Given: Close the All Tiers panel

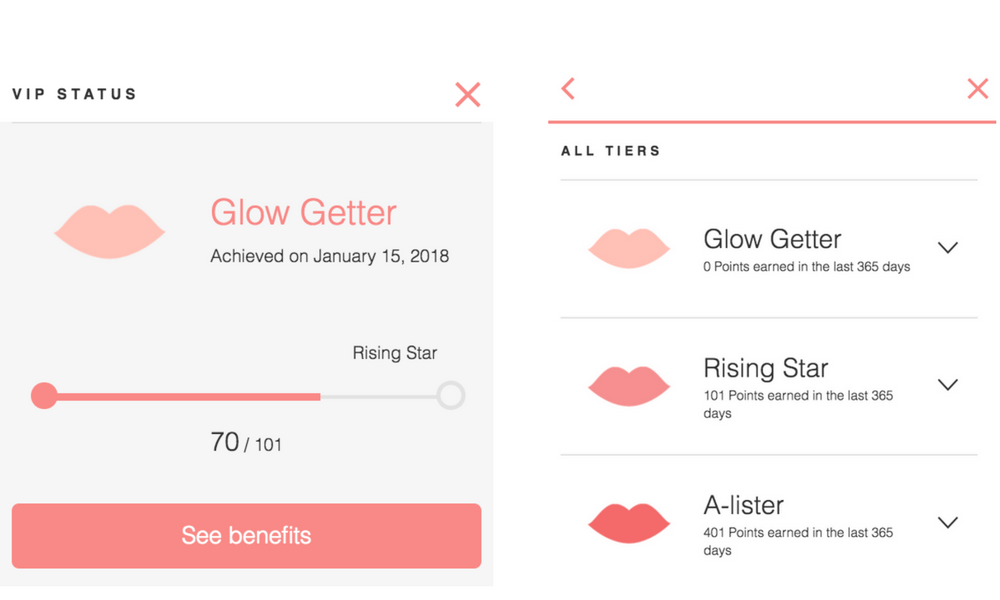Looking at the screenshot, I should (x=978, y=89).
